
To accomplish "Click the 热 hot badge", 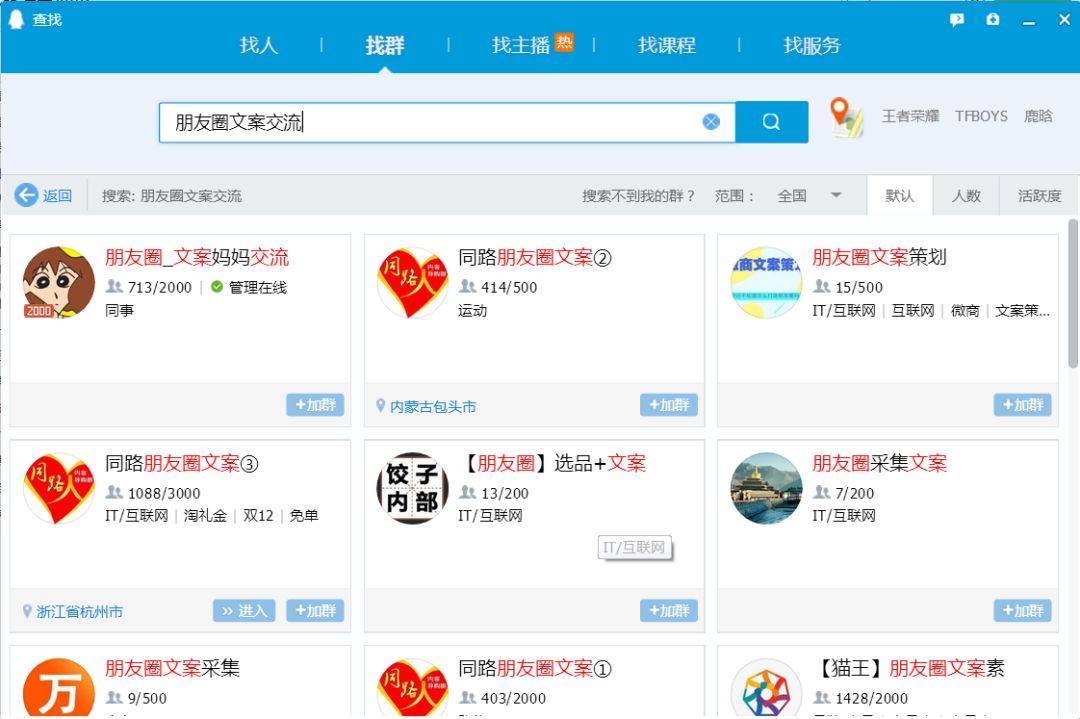I will (564, 43).
